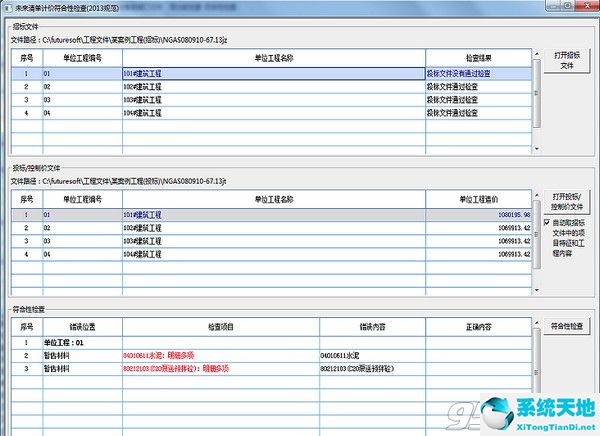Click the scroll-down arrow of the 投标/控制价文件 table
600x436 pixels.
pyautogui.click(x=537, y=290)
